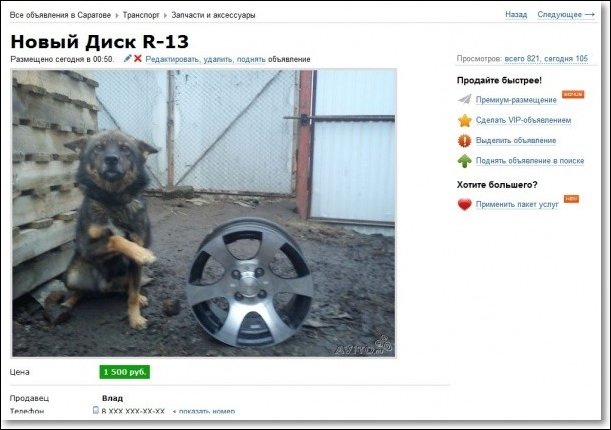Click 'Поднять объявление в поиске'
611x430 pixels.
pos(530,160)
